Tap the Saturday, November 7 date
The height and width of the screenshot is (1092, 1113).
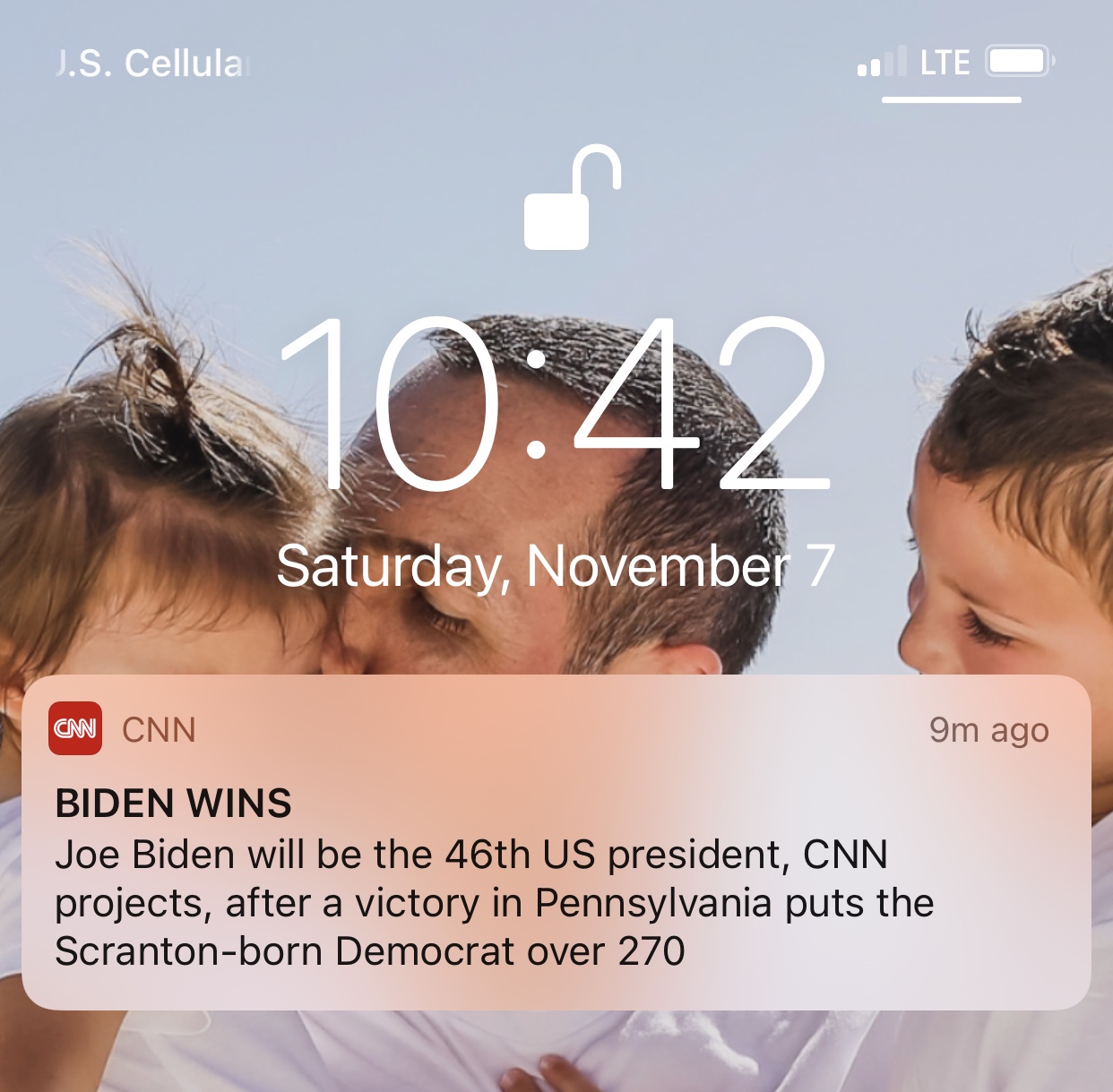tap(556, 567)
